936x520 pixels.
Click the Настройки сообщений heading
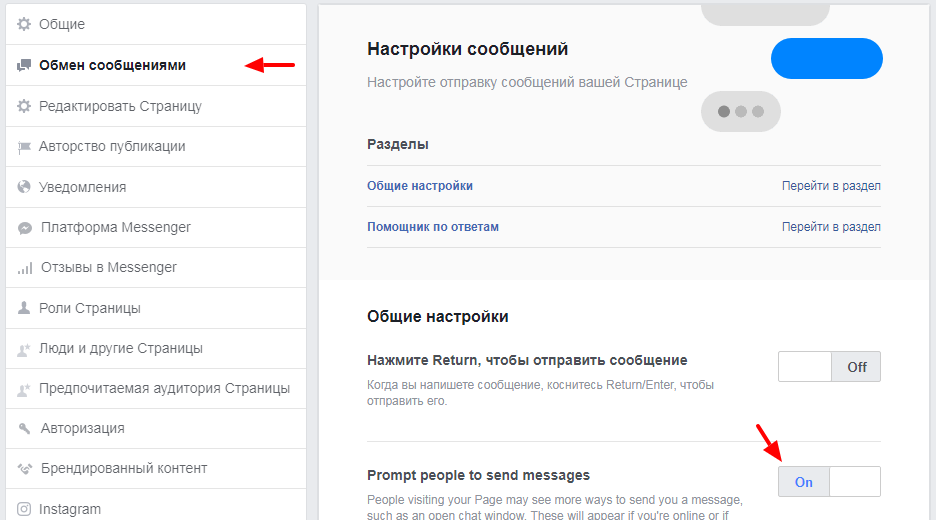467,49
